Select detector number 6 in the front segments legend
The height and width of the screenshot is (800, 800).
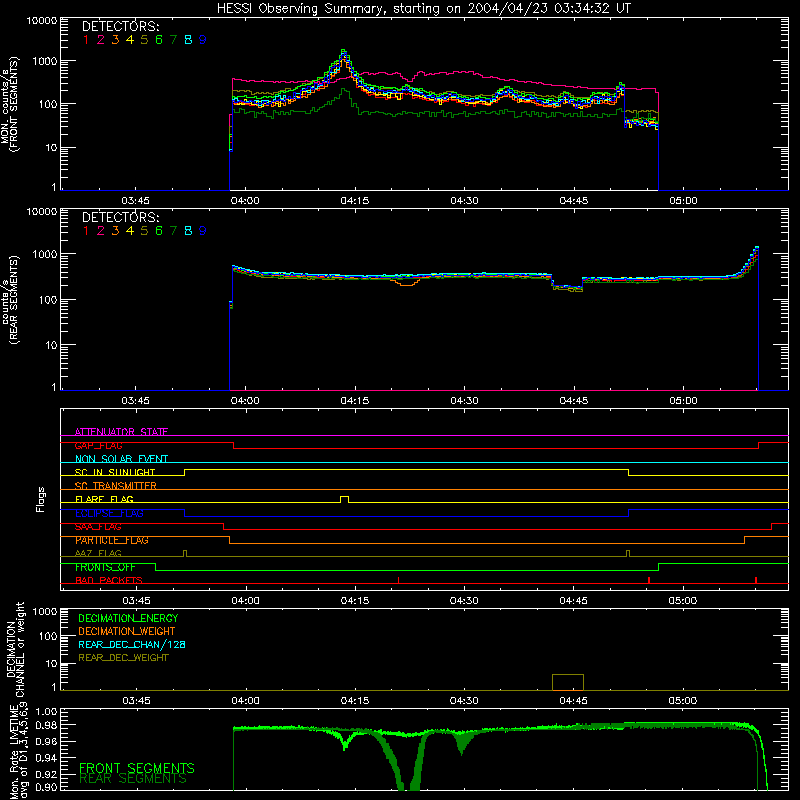159,40
